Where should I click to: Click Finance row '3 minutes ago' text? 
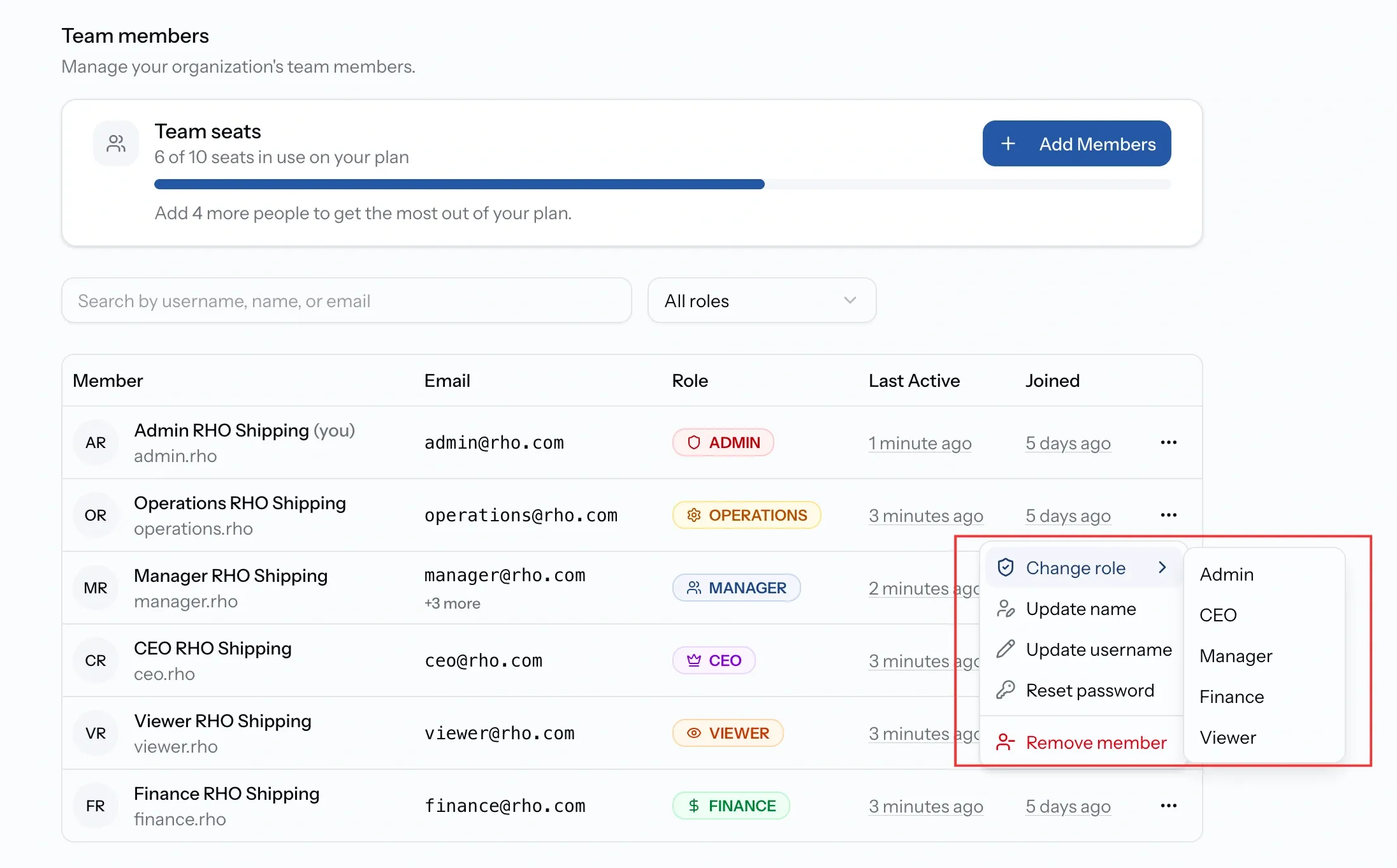tap(925, 806)
